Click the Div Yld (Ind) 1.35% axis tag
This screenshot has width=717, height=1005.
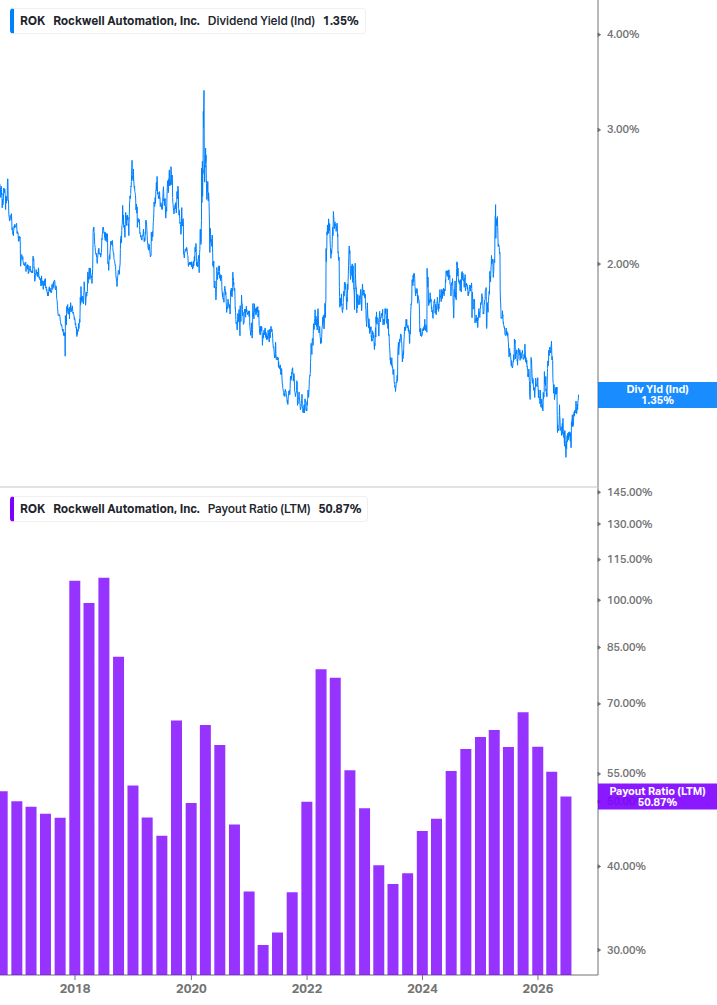[657, 395]
